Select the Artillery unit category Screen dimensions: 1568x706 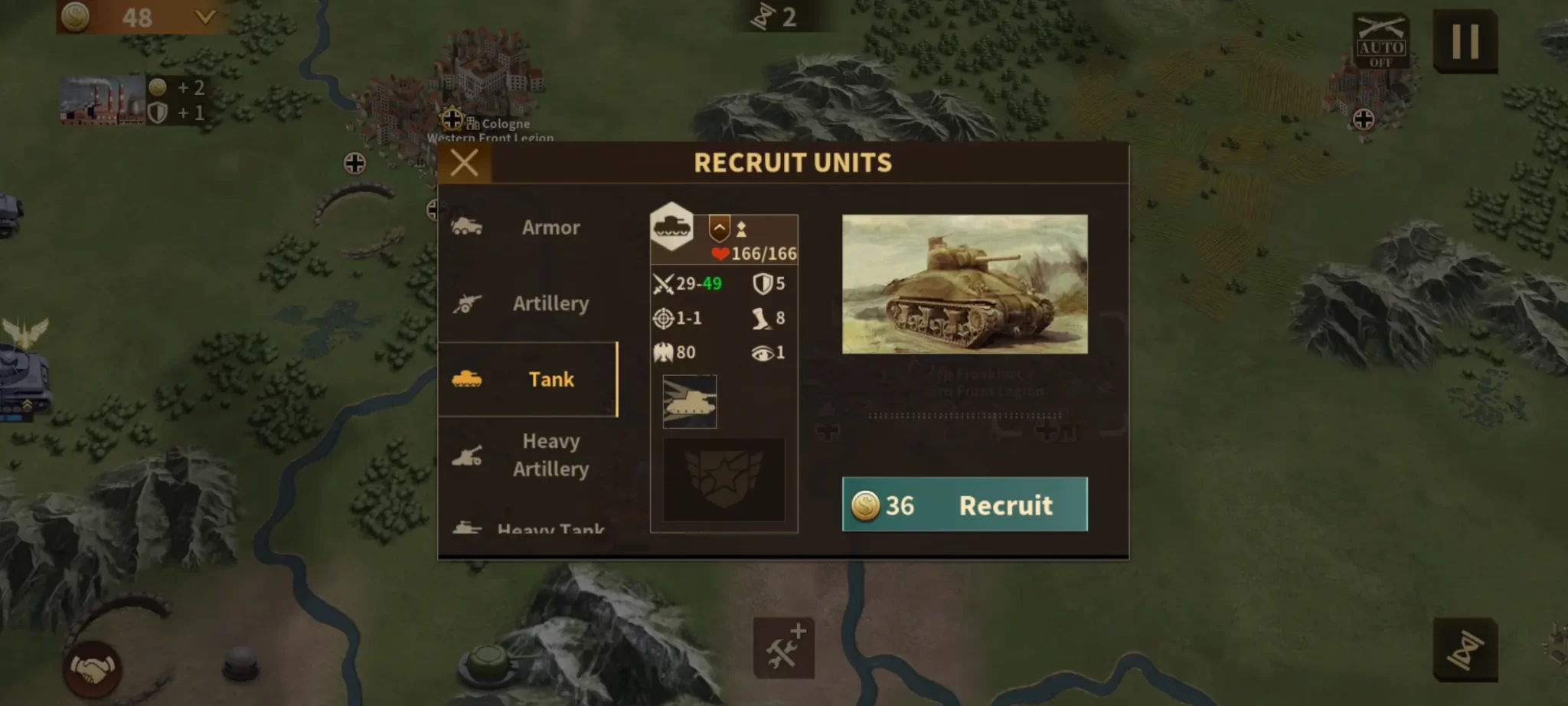[x=528, y=303]
